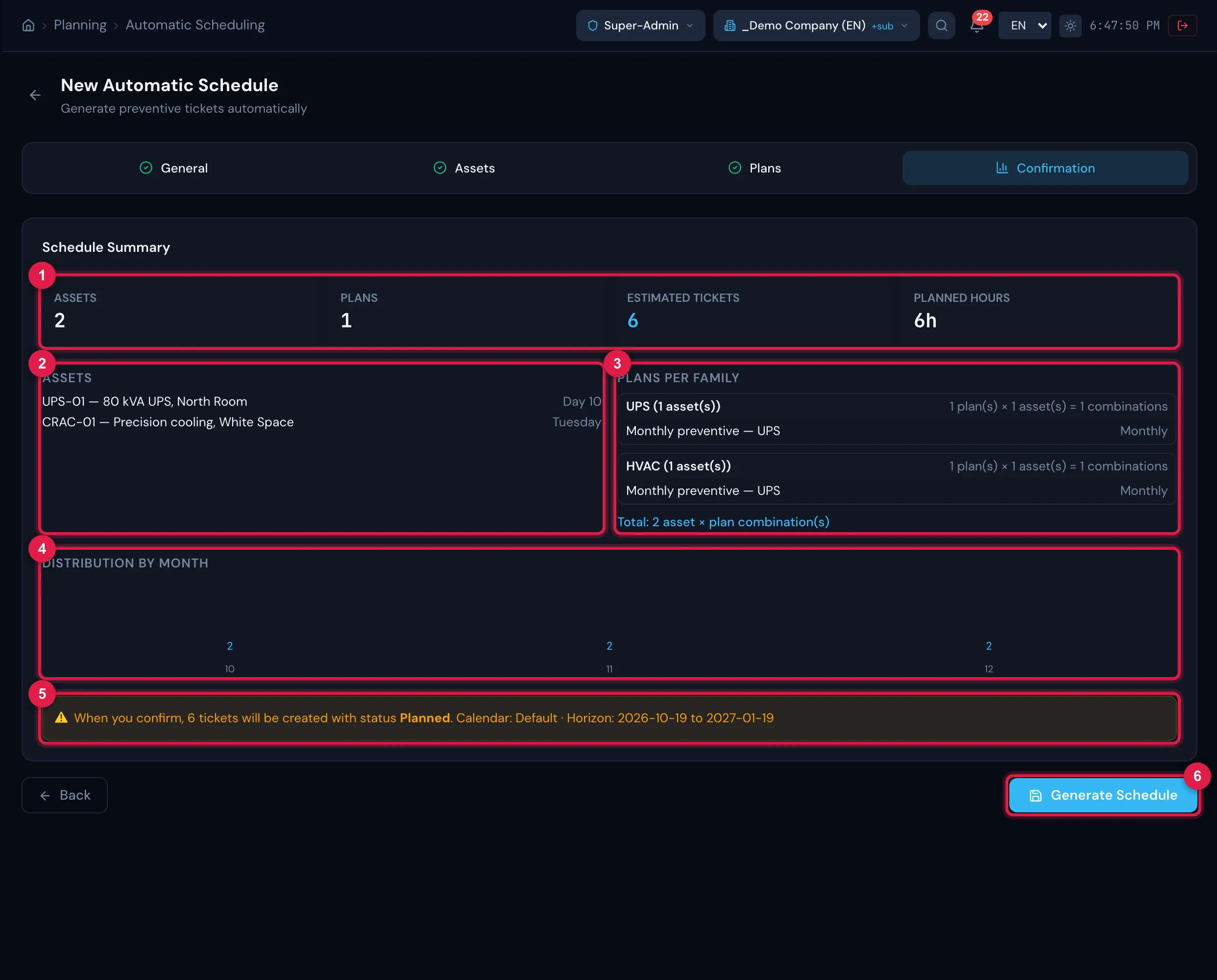
Task: Click the UPS (1 asset(s)) family heading
Action: tap(673, 406)
